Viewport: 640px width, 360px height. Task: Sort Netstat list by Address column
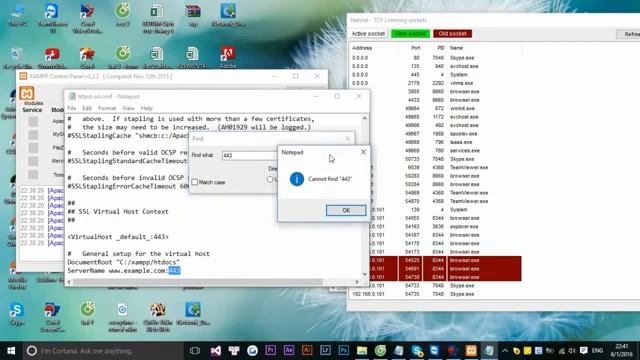(x=362, y=48)
